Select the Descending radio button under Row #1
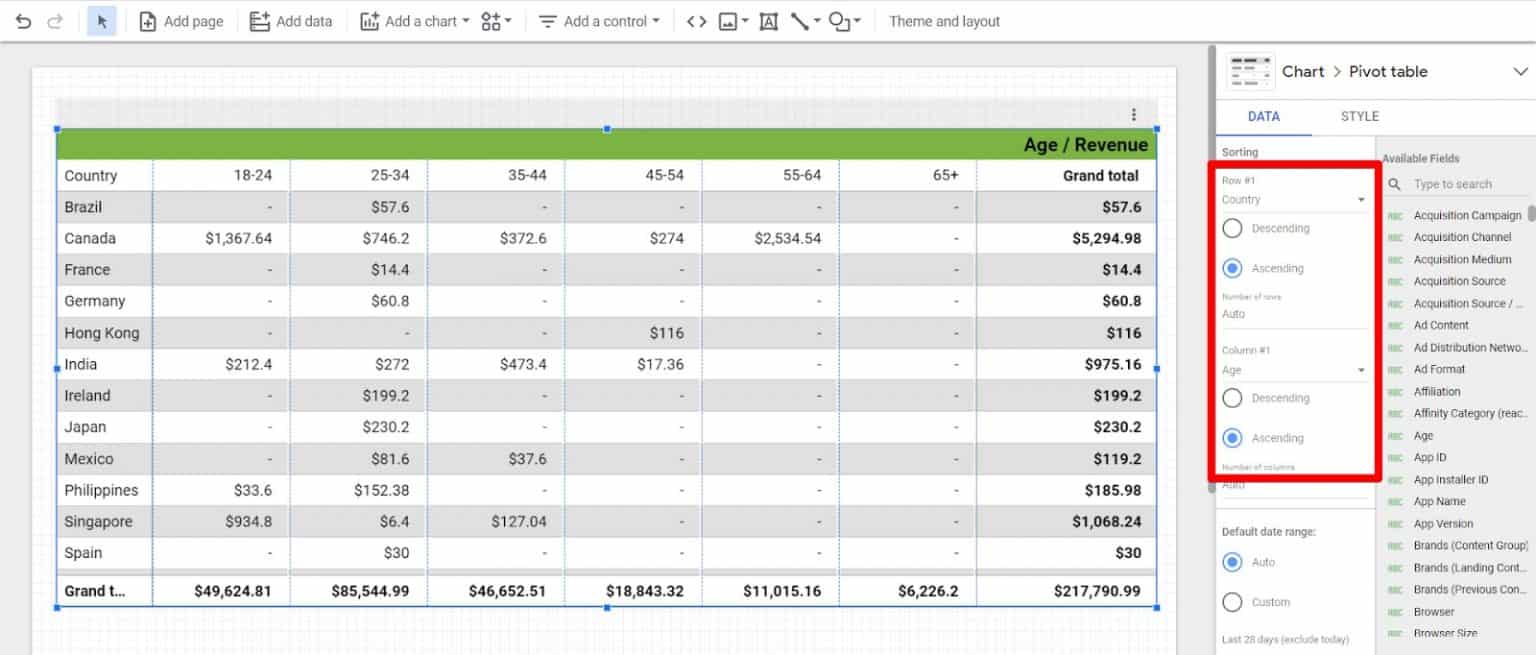 [x=1232, y=228]
